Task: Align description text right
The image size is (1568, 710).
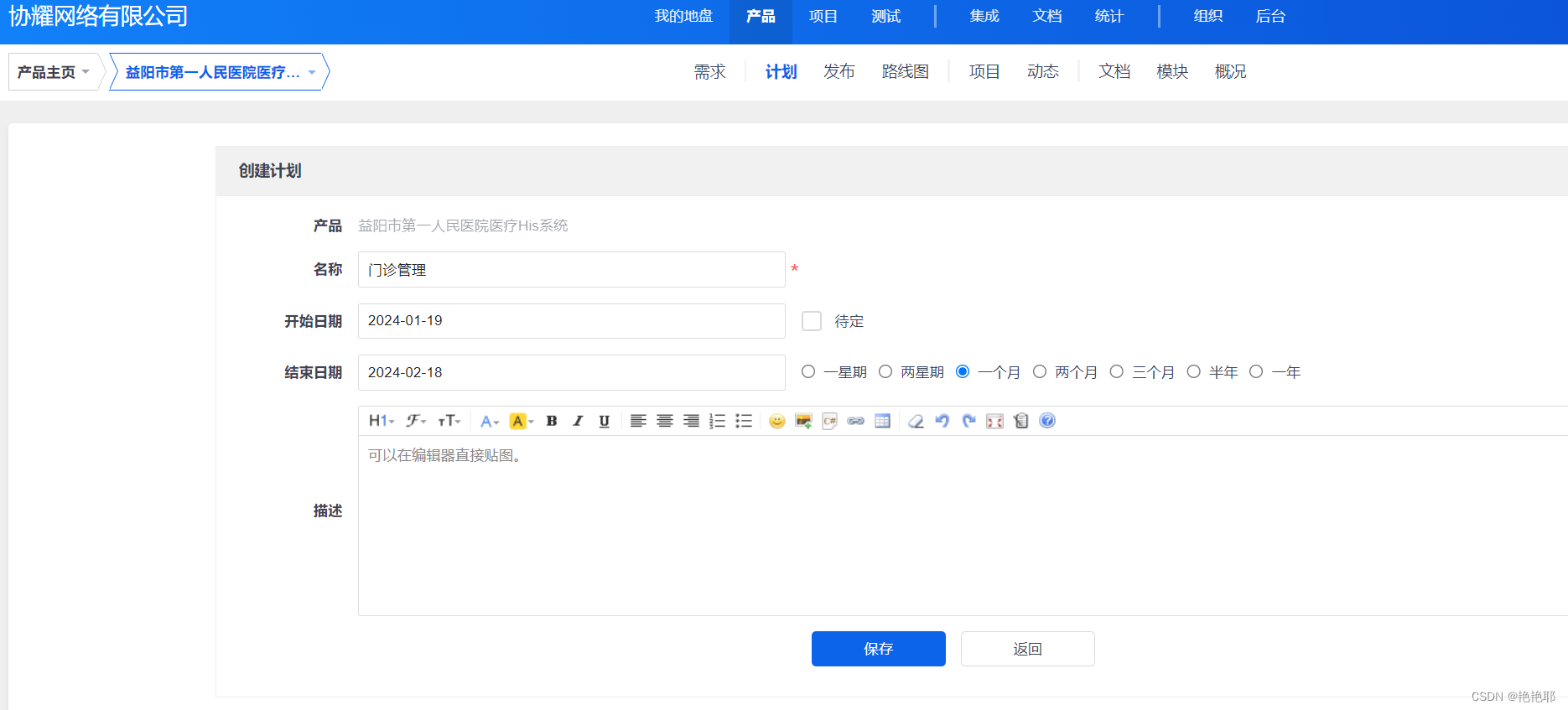Action: click(691, 421)
